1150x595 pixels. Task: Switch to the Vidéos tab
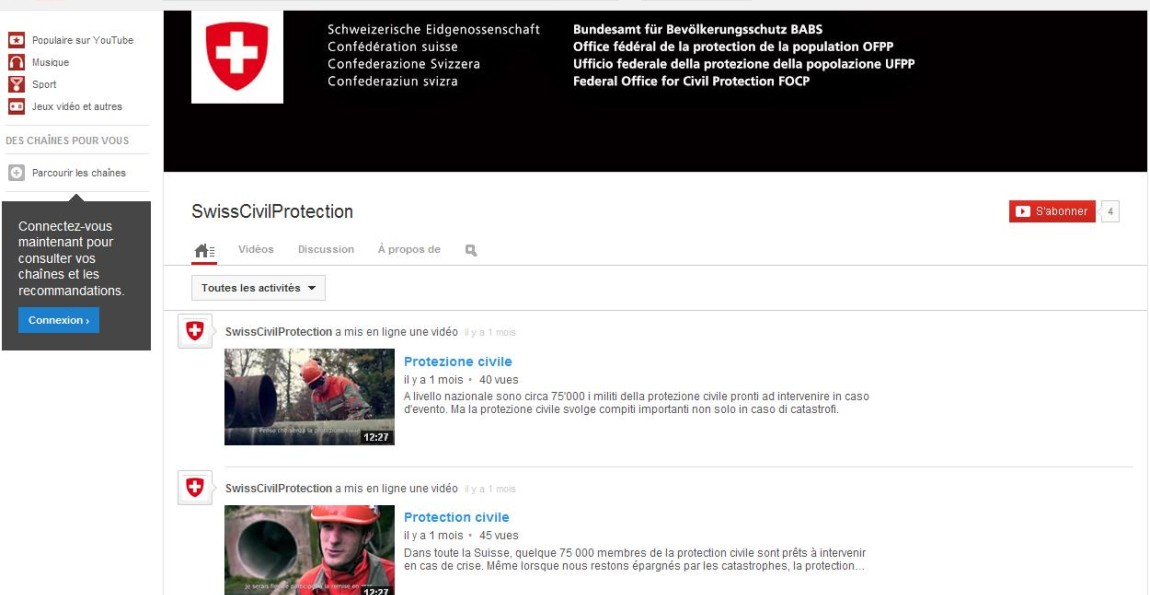(x=256, y=249)
